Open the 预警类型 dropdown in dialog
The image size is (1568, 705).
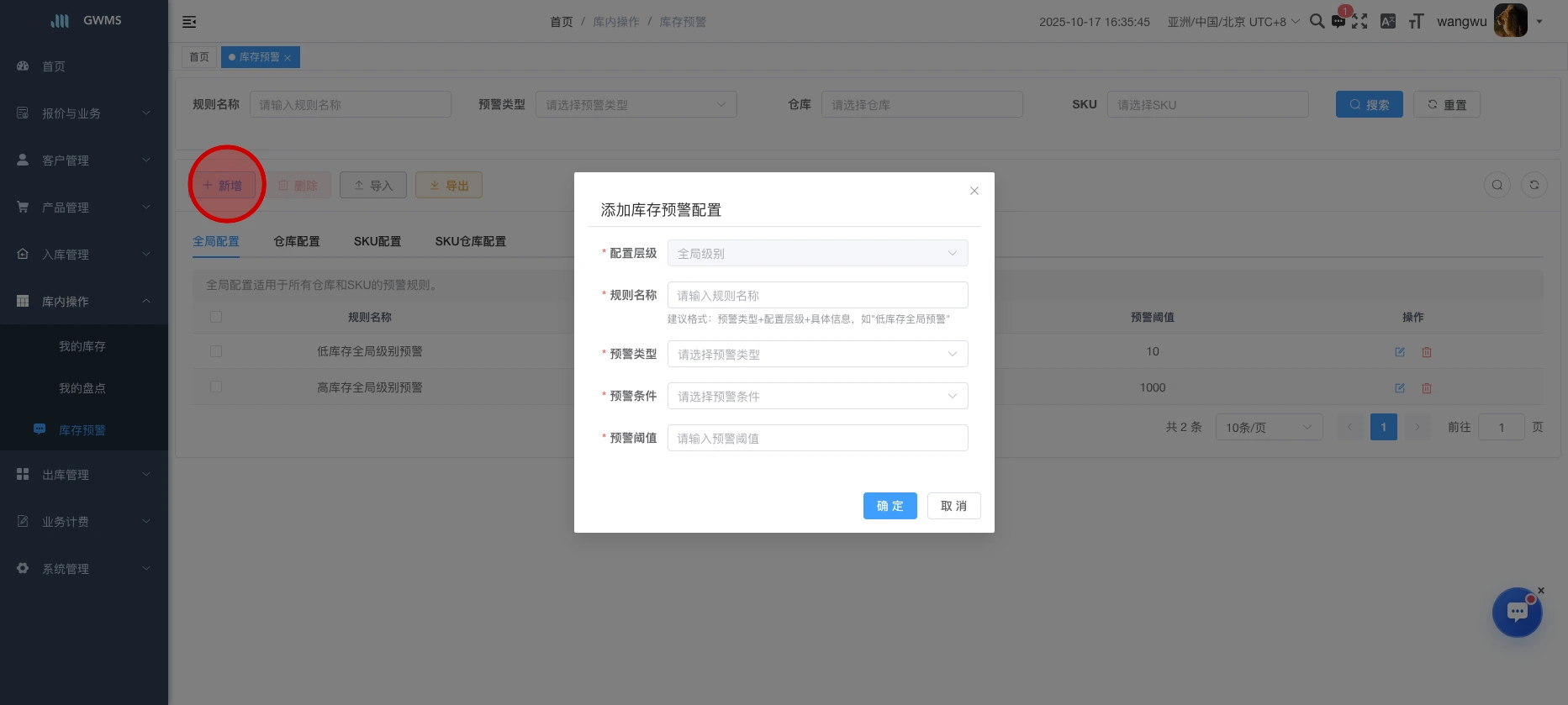817,354
